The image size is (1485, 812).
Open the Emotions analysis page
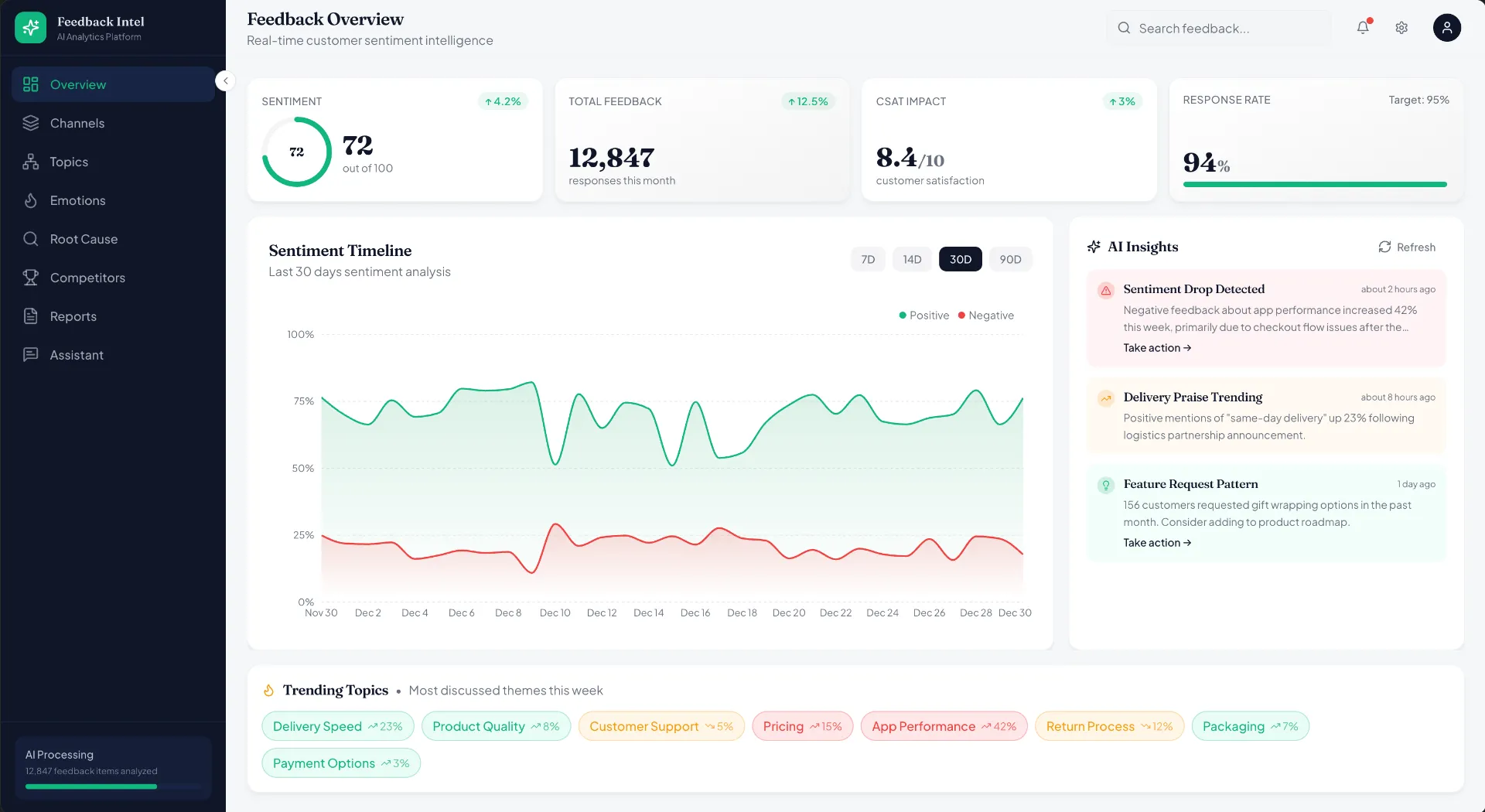(77, 200)
